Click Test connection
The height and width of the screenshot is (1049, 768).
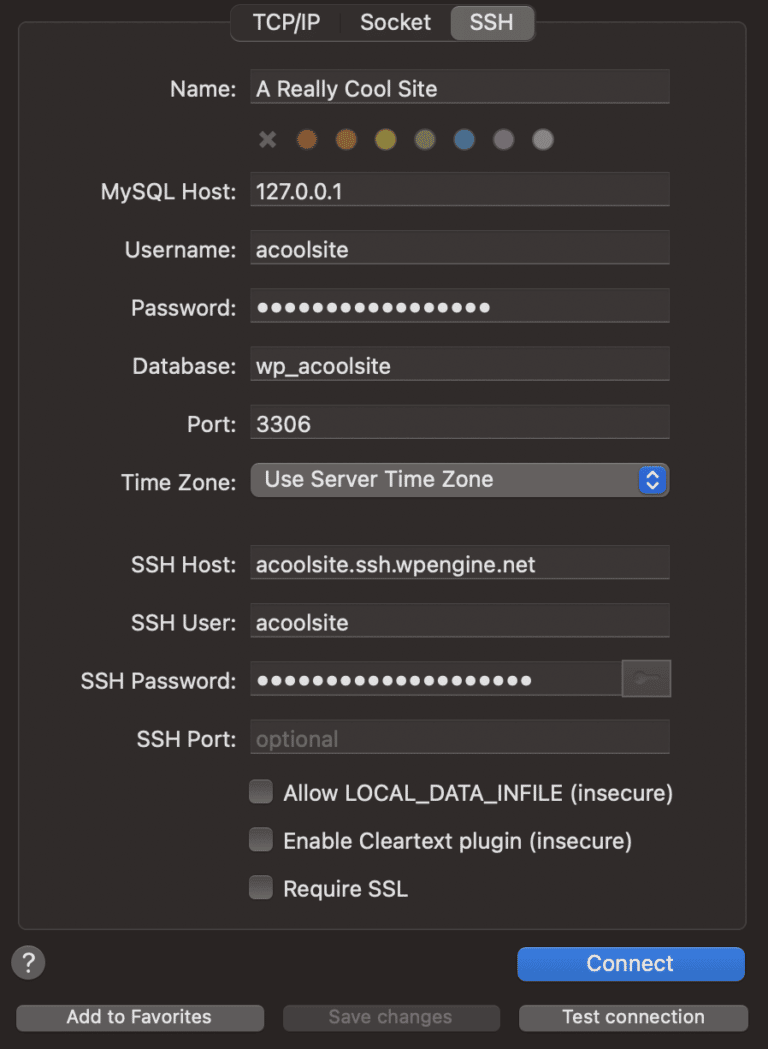pos(632,1017)
